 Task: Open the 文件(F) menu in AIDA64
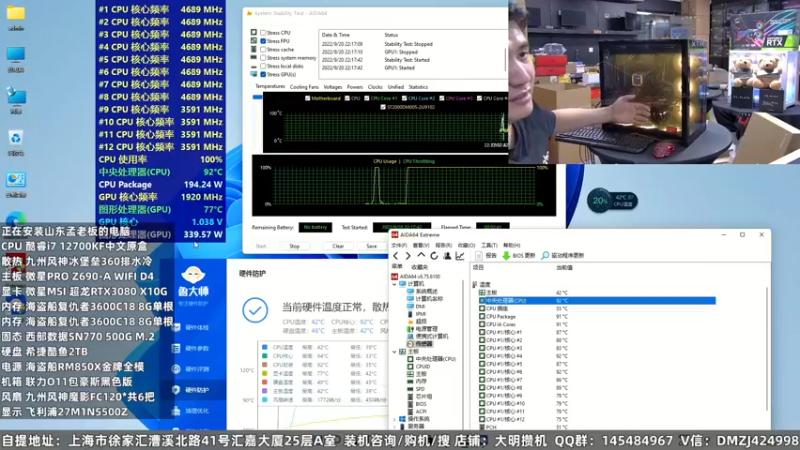399,245
